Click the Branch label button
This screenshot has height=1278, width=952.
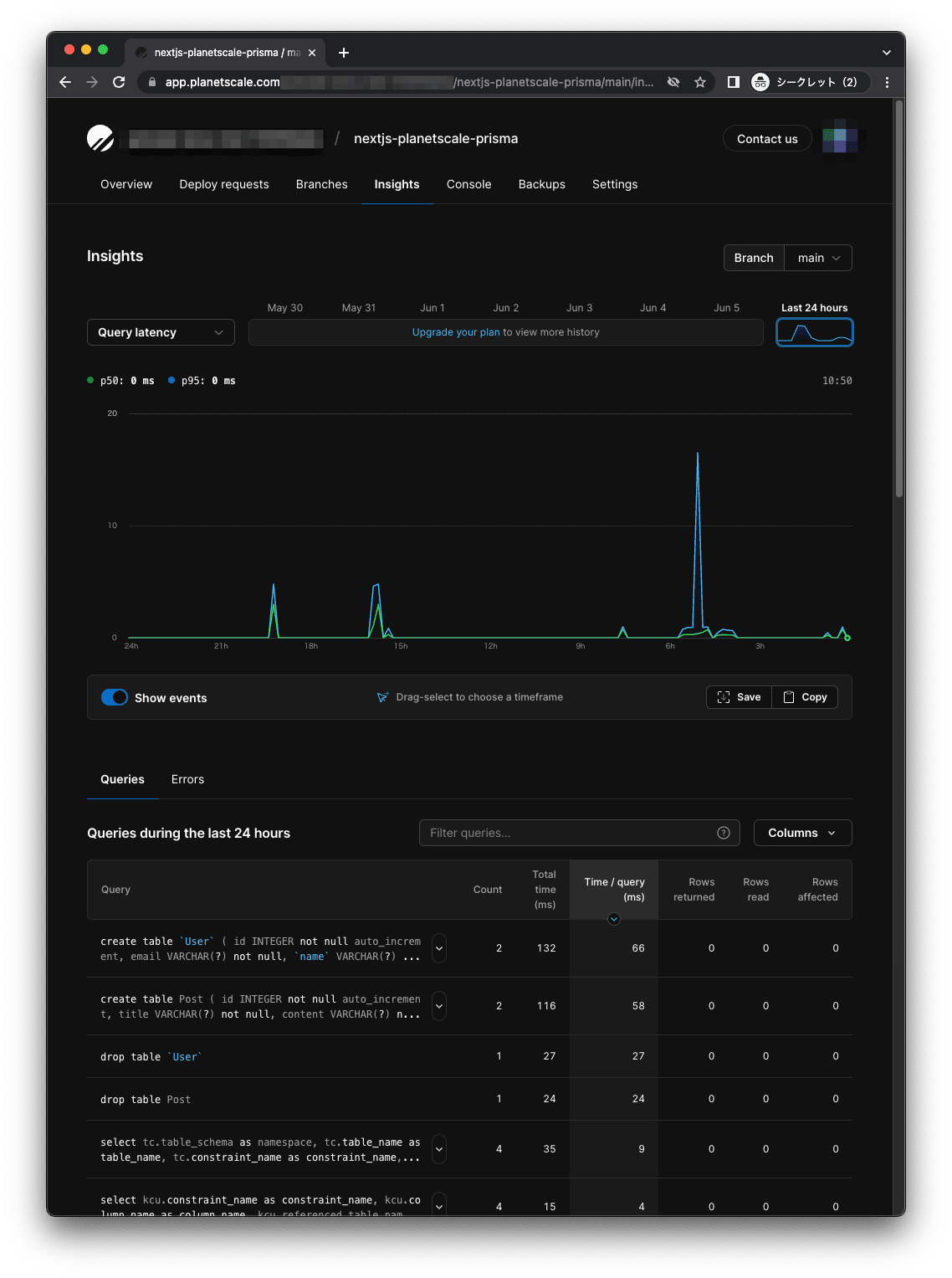pyautogui.click(x=754, y=258)
